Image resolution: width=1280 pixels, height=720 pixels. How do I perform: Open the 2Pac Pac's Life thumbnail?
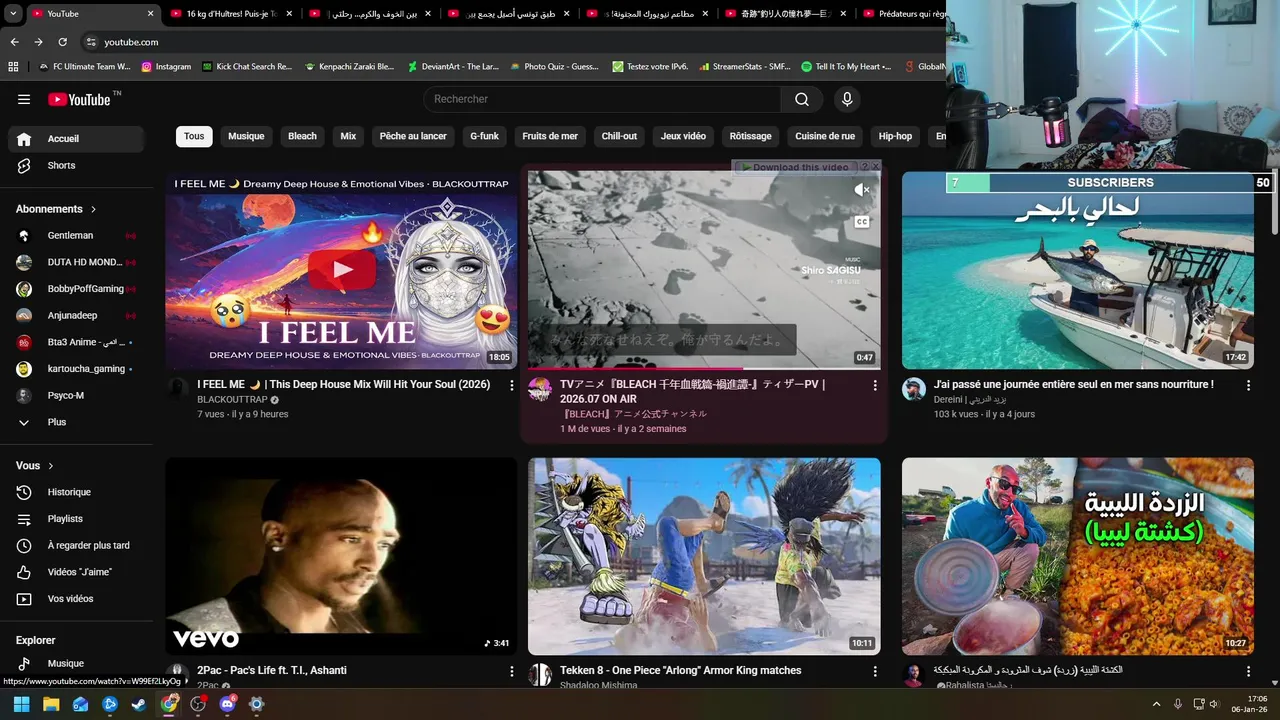coord(341,556)
